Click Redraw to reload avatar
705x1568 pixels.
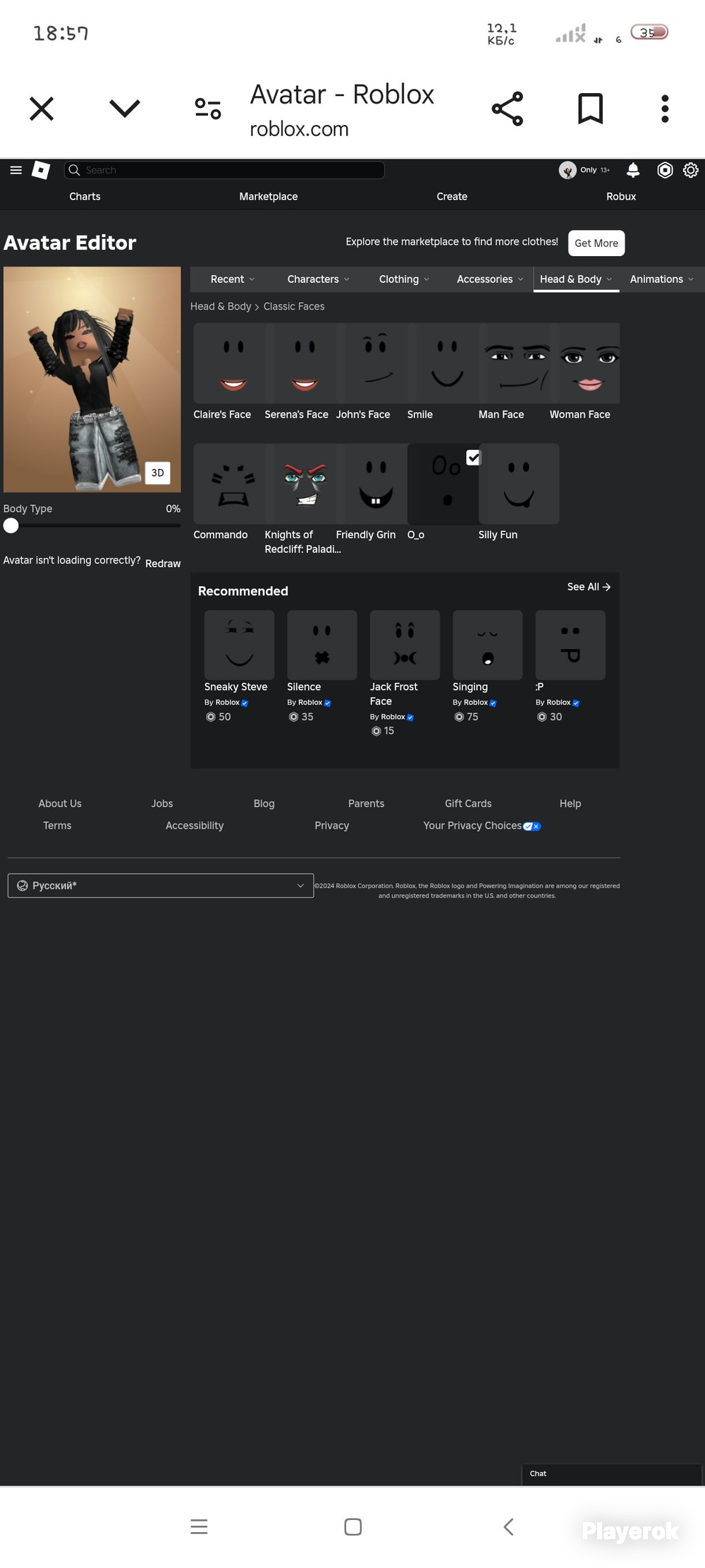coord(163,564)
